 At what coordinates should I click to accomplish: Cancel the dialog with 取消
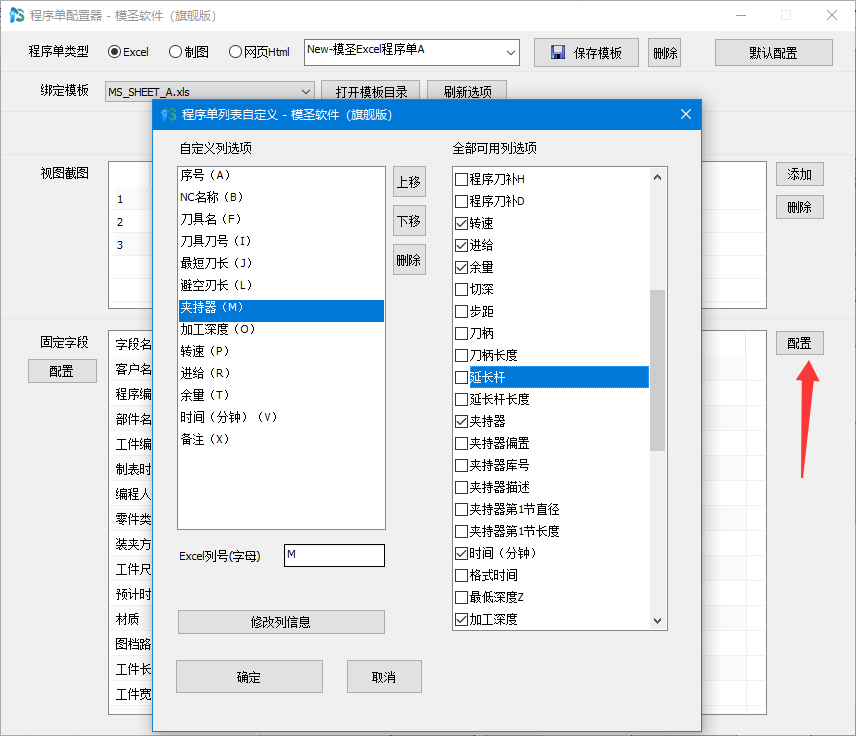pos(384,676)
